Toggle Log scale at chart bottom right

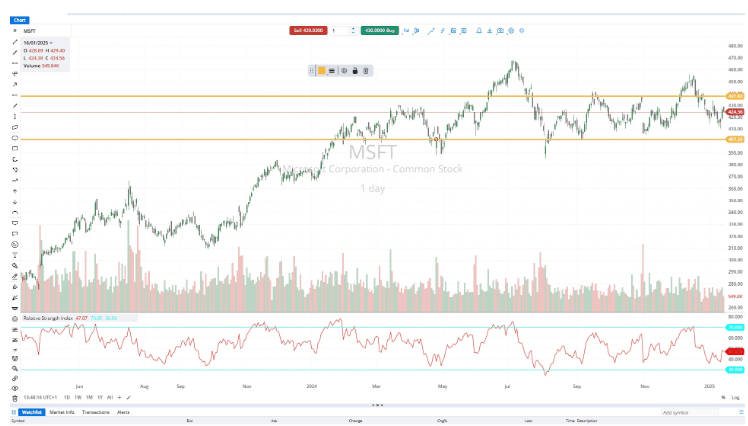735,397
